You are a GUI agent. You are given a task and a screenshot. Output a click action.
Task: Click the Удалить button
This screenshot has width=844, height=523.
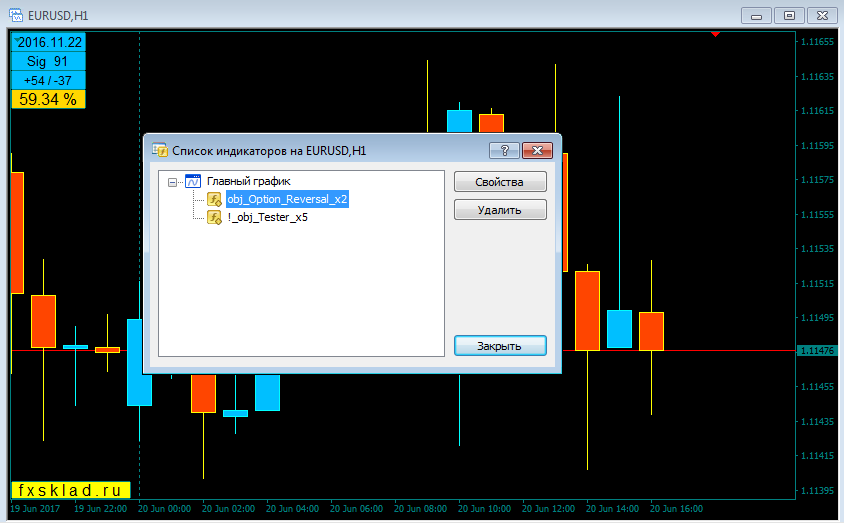[x=500, y=210]
